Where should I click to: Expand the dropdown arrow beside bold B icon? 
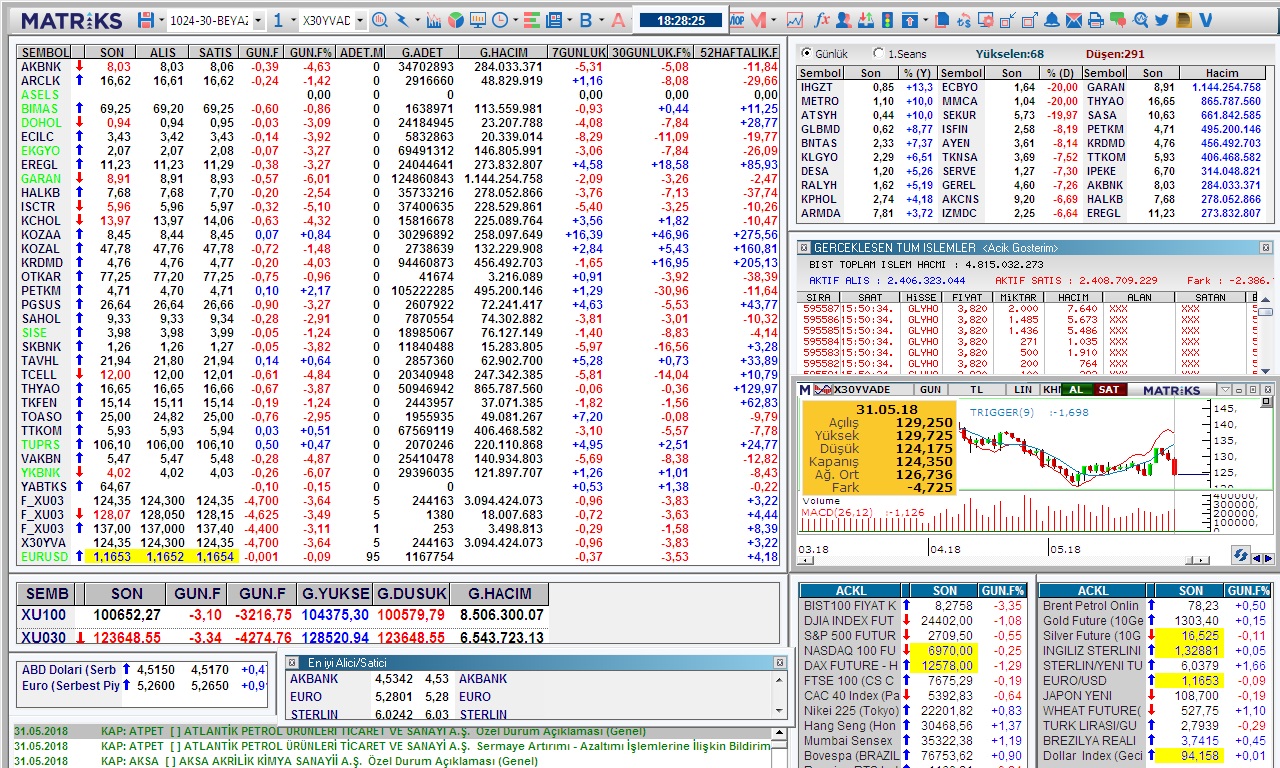[601, 21]
